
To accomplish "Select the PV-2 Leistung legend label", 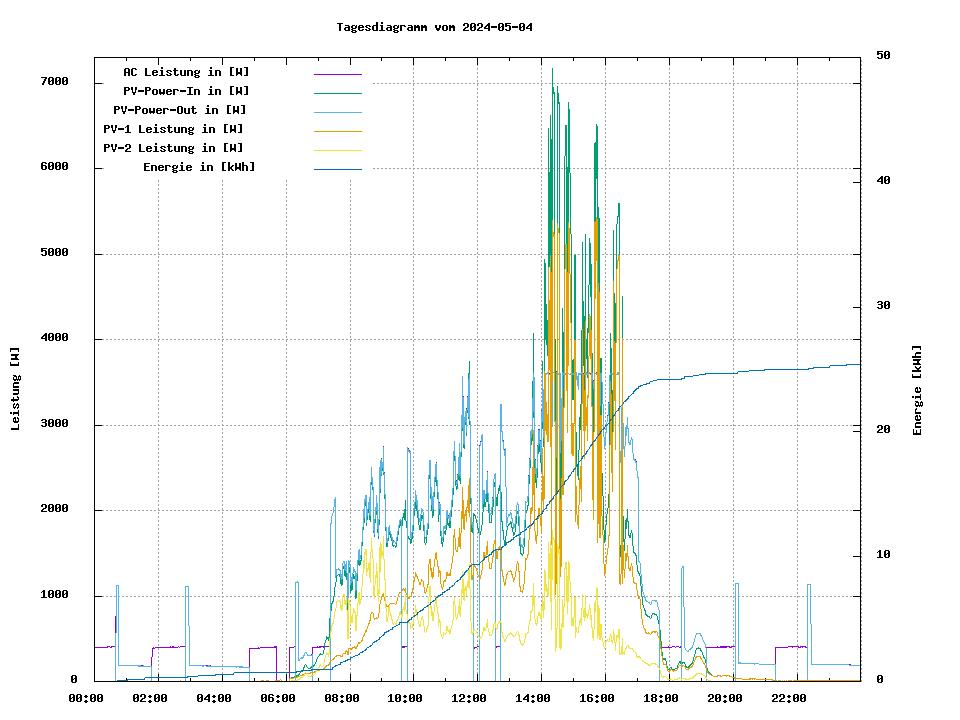I will click(x=173, y=148).
